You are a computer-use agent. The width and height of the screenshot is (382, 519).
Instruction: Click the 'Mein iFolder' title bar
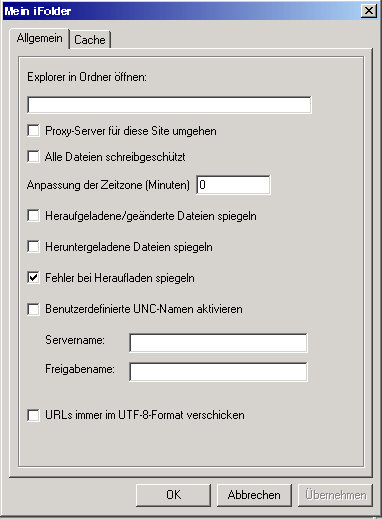pyautogui.click(x=180, y=11)
